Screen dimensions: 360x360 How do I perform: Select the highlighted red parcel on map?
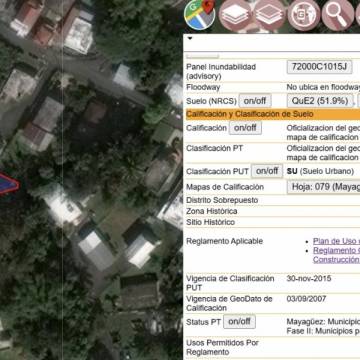[x=8, y=184]
